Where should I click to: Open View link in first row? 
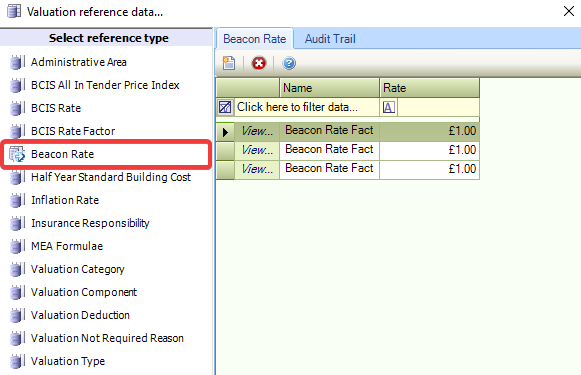coord(257,131)
